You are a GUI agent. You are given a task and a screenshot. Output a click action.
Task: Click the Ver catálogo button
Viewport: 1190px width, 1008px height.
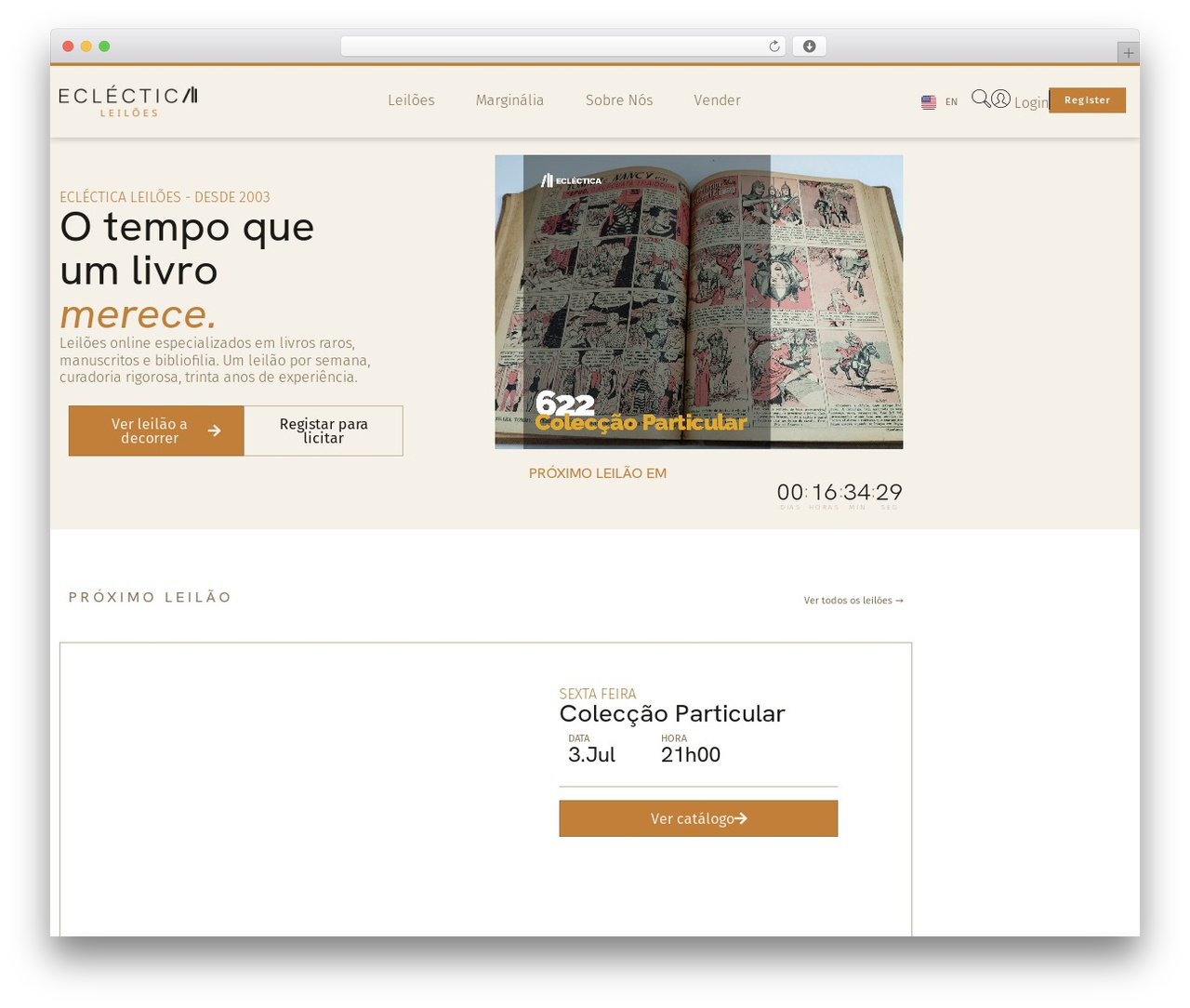698,818
